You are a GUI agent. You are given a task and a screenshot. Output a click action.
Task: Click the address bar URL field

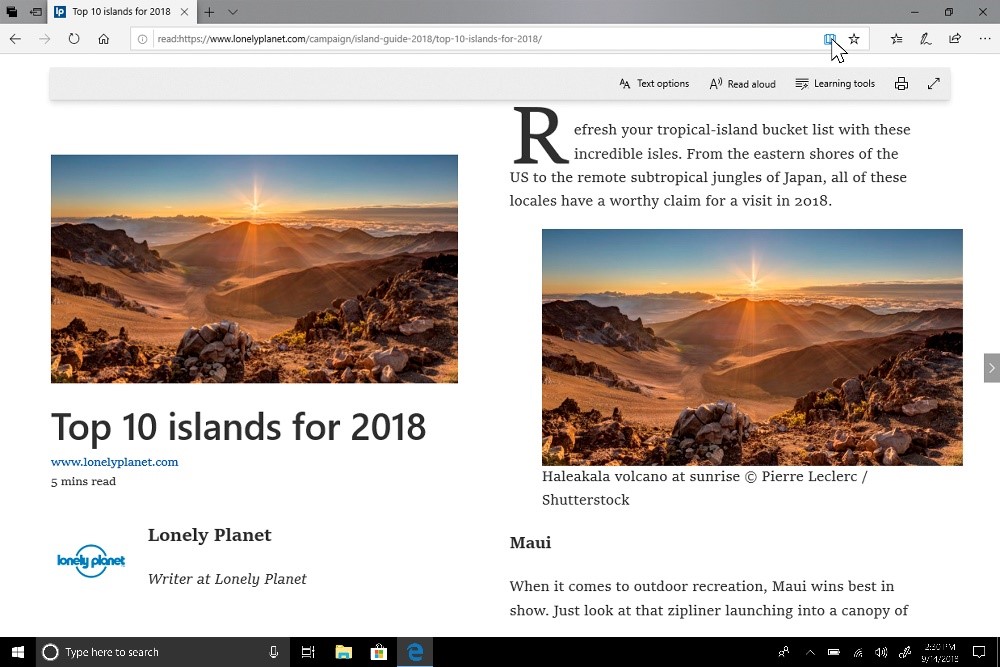[x=480, y=39]
